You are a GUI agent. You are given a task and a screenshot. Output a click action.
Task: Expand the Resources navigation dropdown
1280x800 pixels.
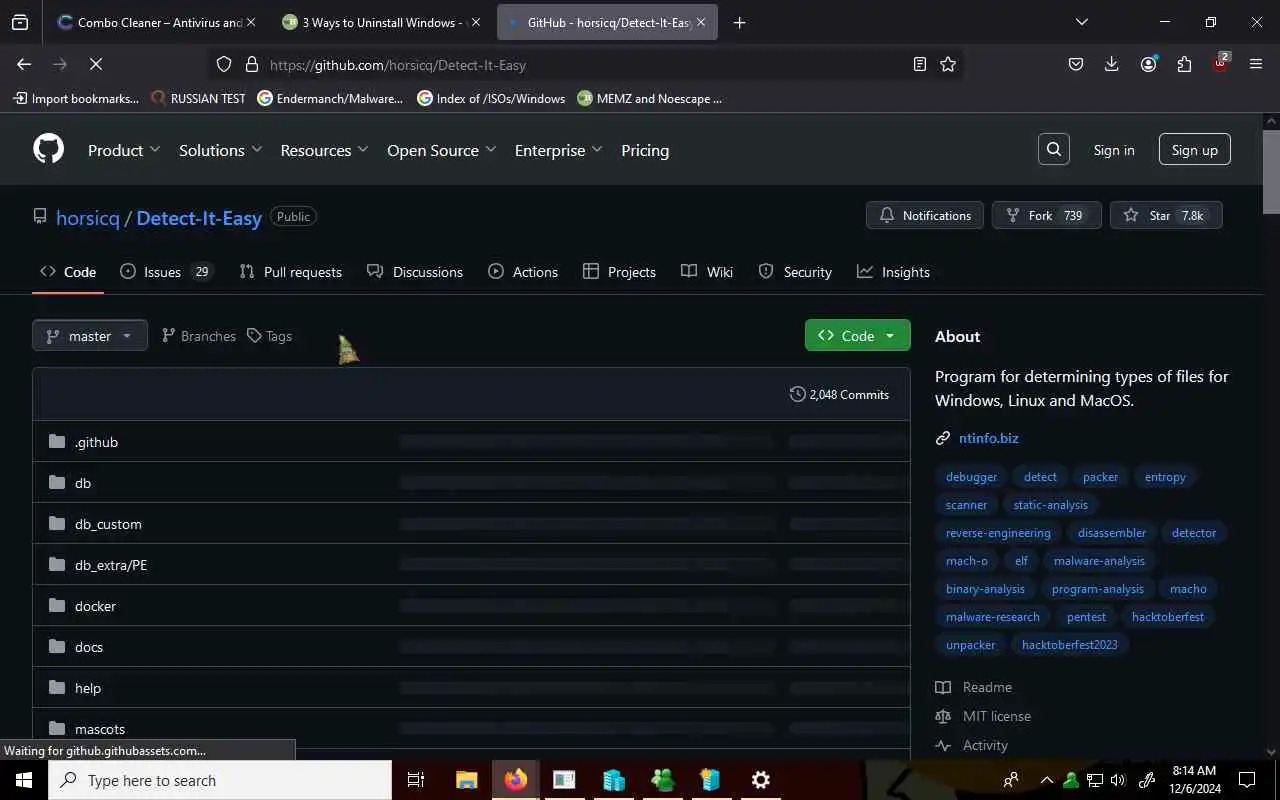pos(324,150)
